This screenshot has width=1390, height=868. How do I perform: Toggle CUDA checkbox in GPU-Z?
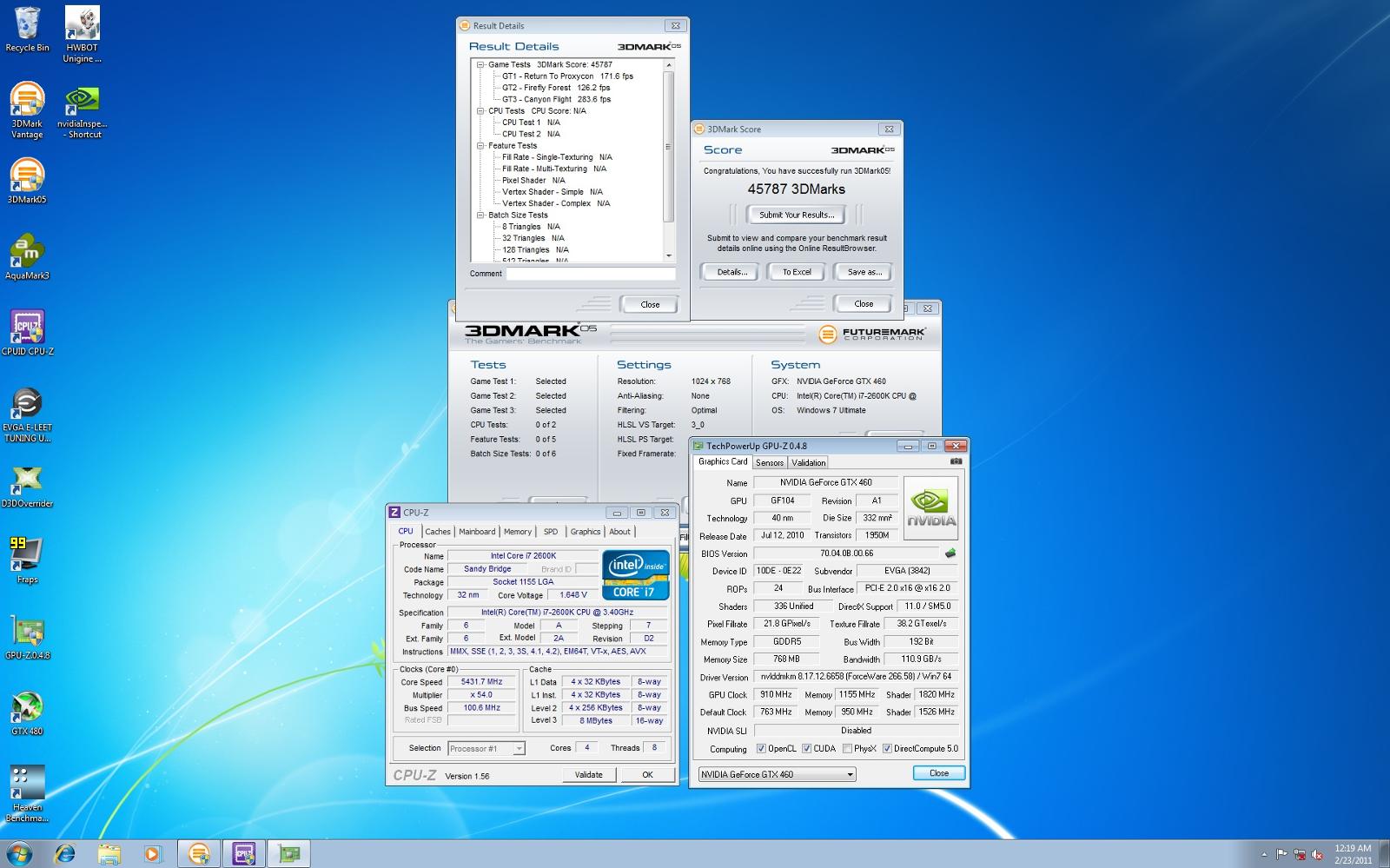click(x=806, y=748)
